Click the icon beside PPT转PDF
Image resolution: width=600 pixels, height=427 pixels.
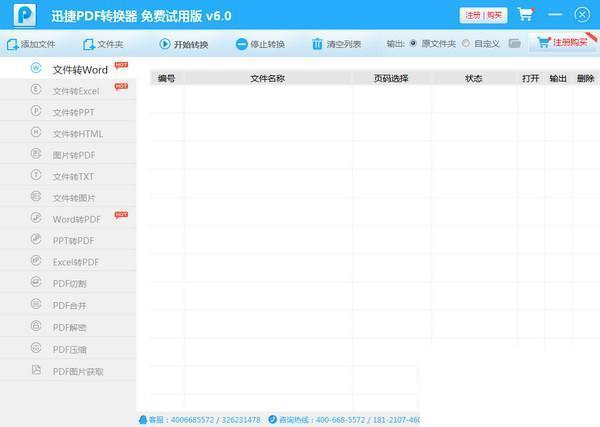[36, 240]
